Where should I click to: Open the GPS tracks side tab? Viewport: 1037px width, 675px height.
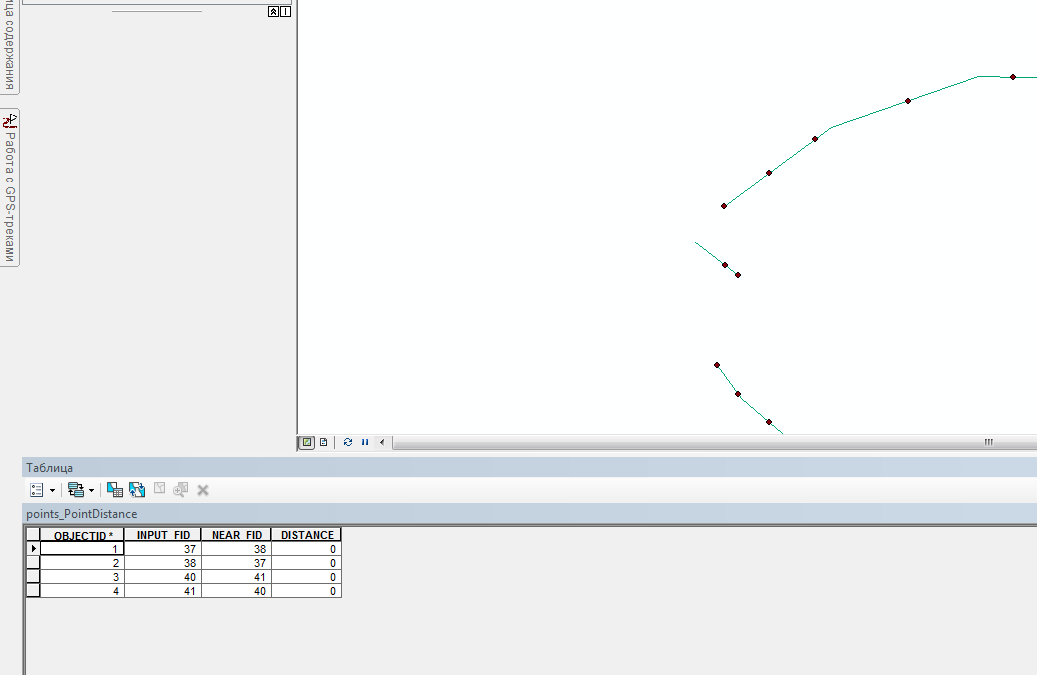coord(10,187)
